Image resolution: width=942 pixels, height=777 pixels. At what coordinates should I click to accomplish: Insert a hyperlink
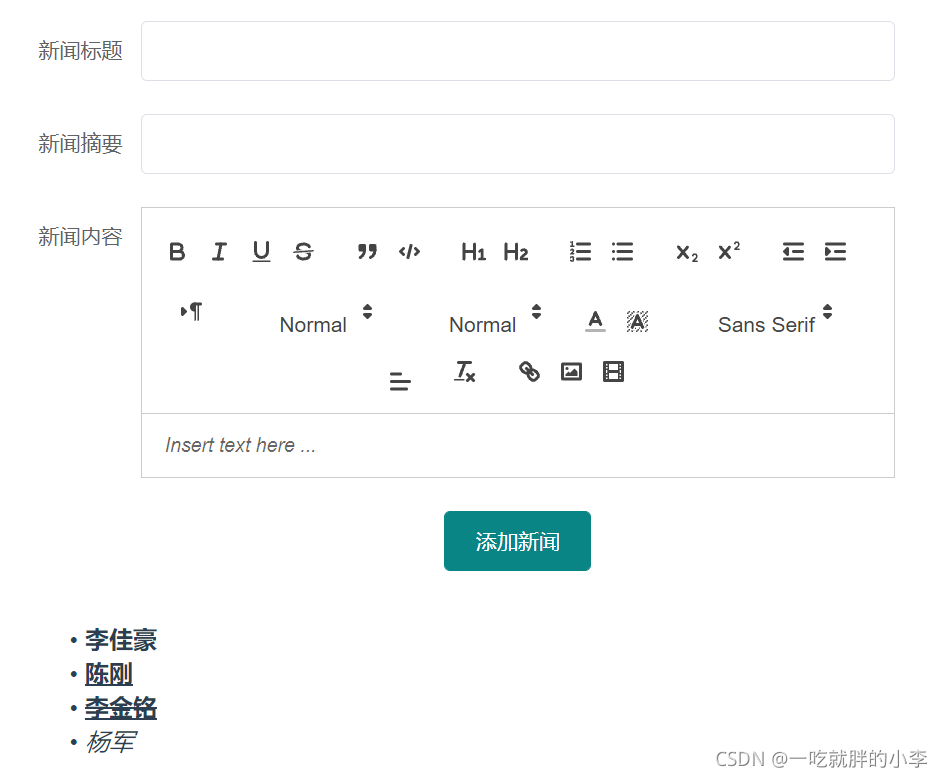coord(529,372)
